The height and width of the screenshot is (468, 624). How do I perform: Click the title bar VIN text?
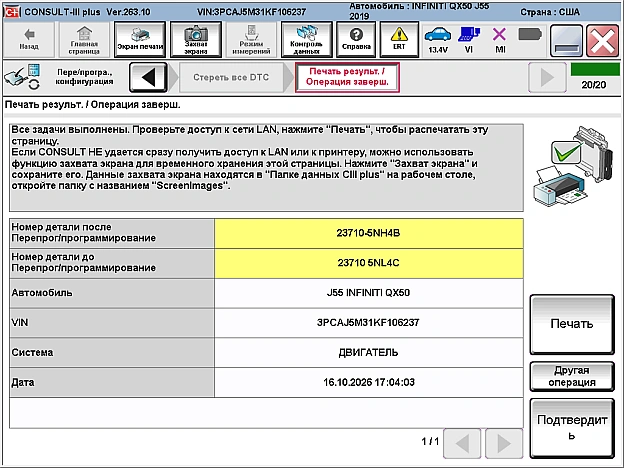pos(252,12)
